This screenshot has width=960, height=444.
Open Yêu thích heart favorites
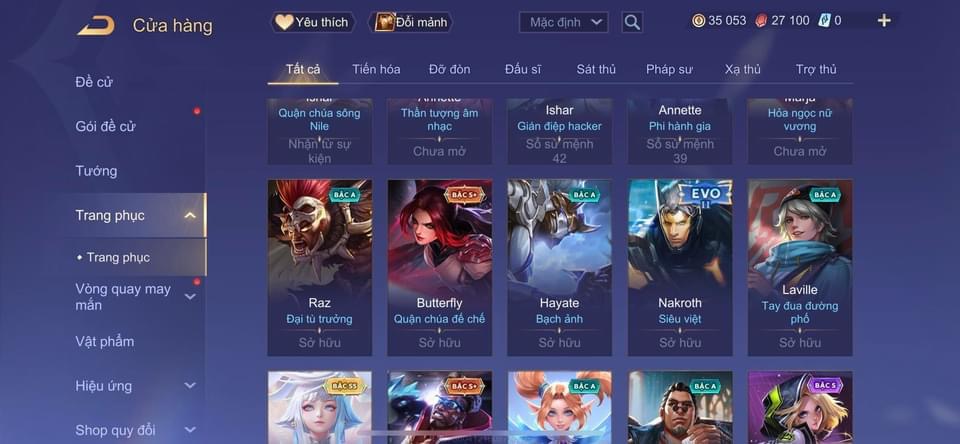pos(312,23)
